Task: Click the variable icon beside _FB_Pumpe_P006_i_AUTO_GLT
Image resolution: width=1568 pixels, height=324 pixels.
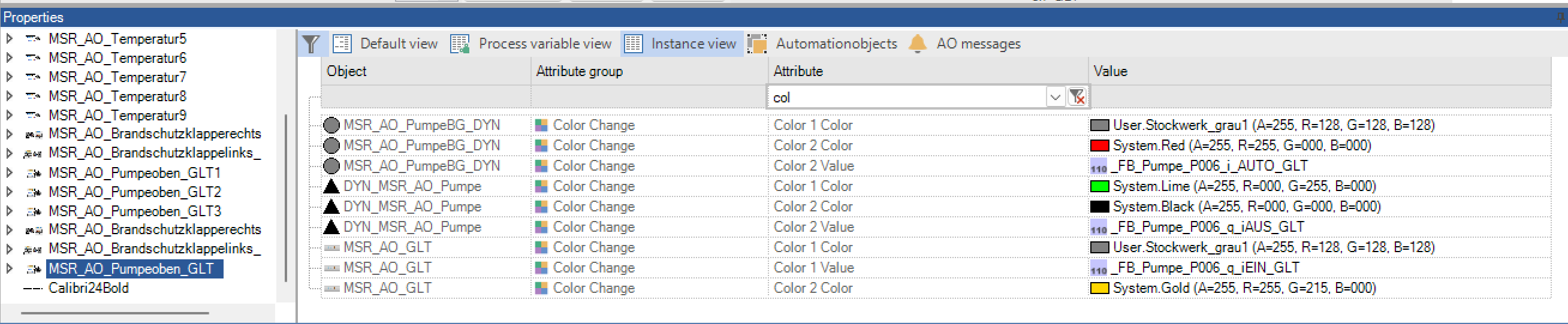Action: (1098, 166)
